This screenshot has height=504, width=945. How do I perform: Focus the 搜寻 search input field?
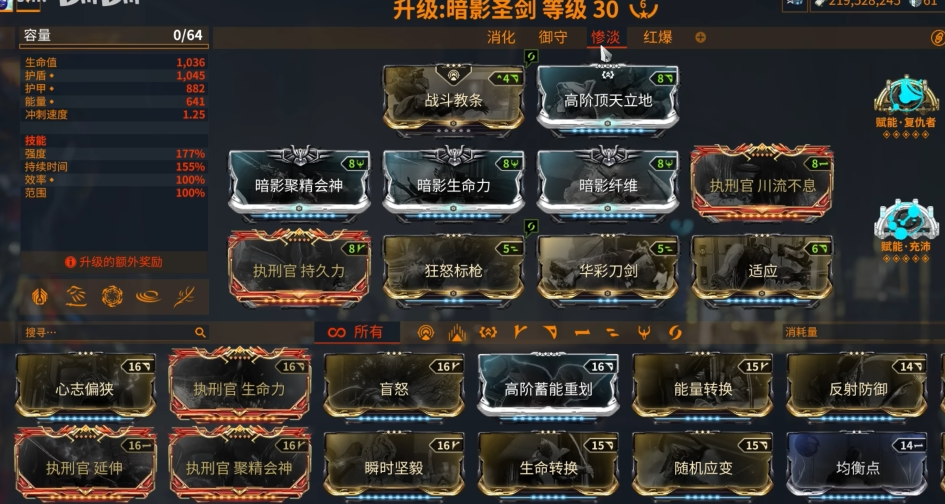[x=115, y=332]
